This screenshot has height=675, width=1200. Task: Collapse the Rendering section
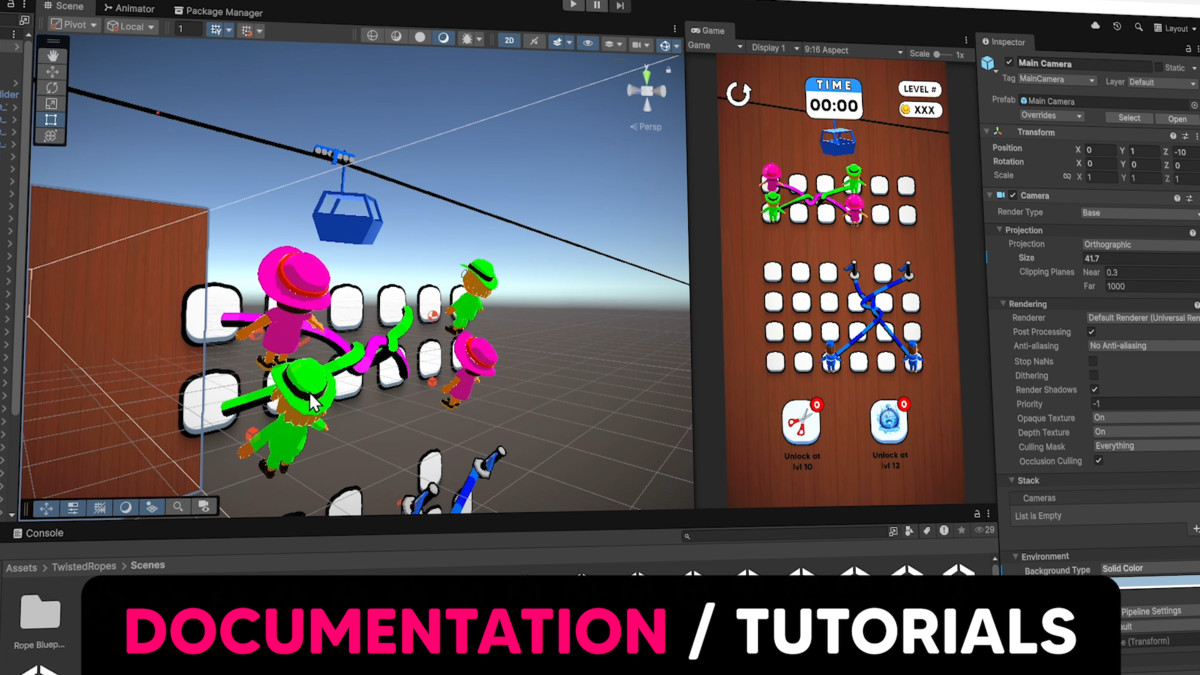pos(1003,303)
